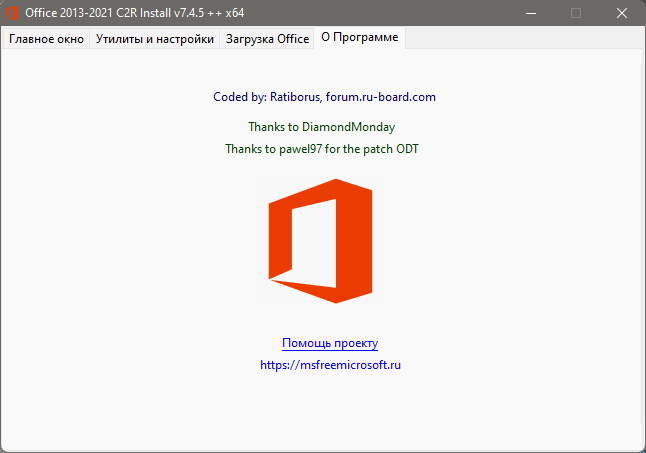Image resolution: width=646 pixels, height=453 pixels.
Task: Visit the https://msfreemicrosoft.ru link
Action: [330, 365]
